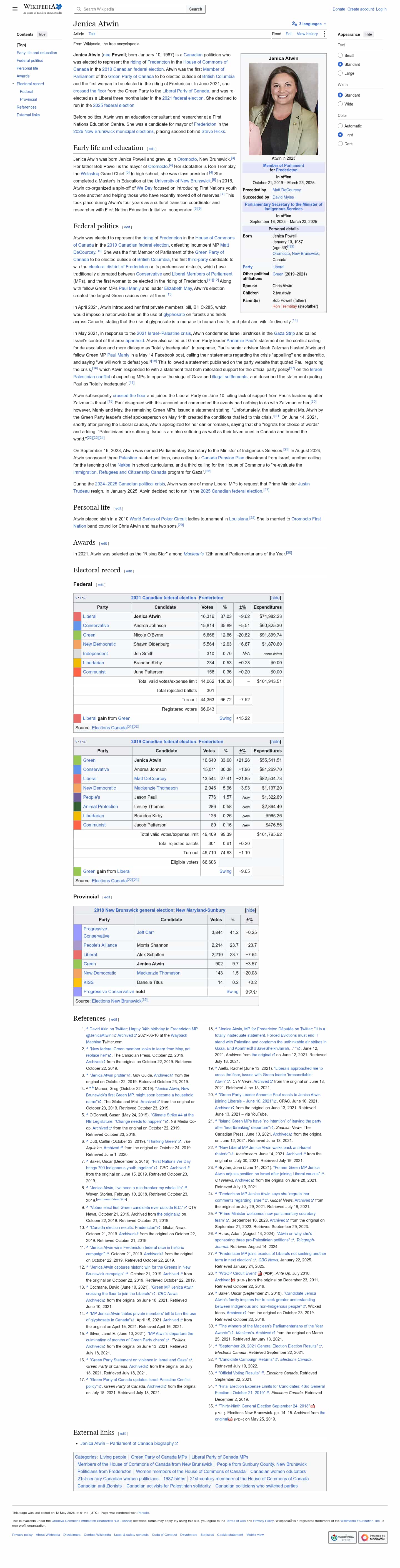Click the Wikipedia logo
The height and width of the screenshot is (1568, 400).
point(42,9)
